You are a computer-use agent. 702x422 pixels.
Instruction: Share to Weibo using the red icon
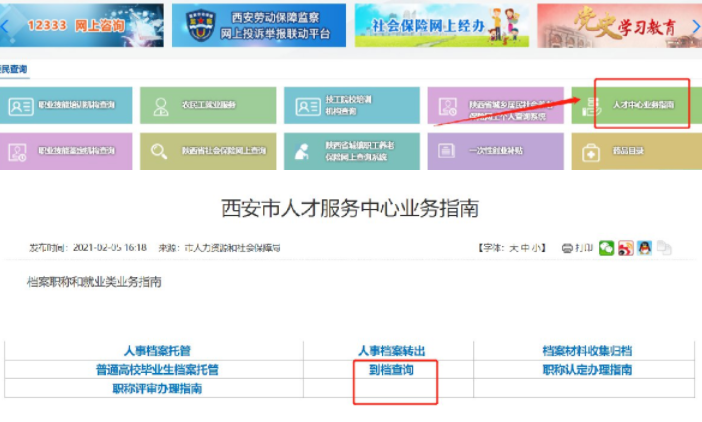[626, 247]
